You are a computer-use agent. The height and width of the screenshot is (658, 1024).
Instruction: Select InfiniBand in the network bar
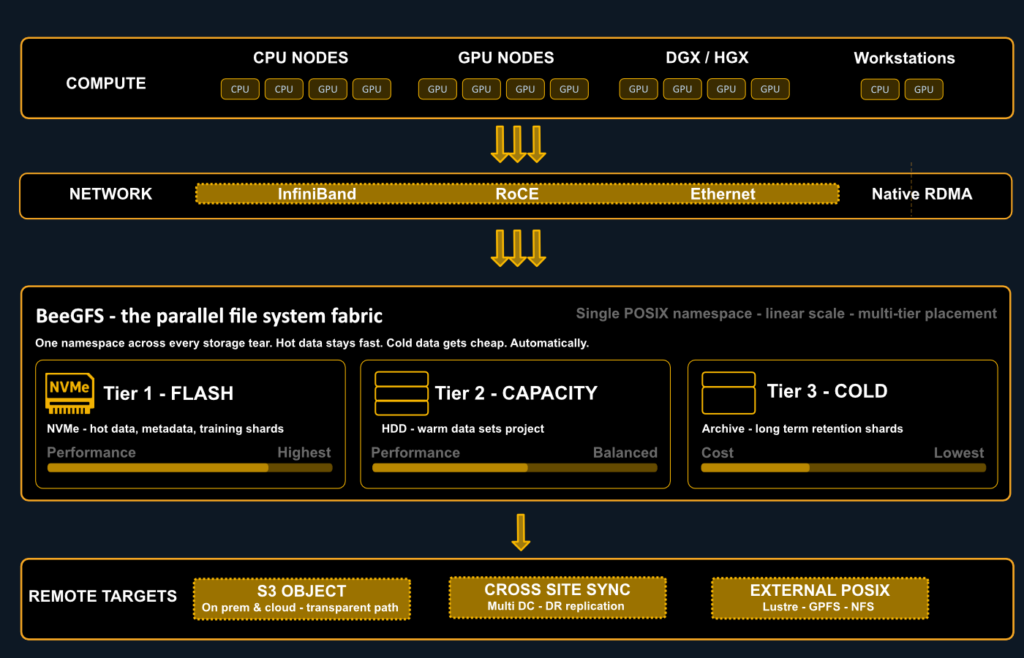[317, 194]
